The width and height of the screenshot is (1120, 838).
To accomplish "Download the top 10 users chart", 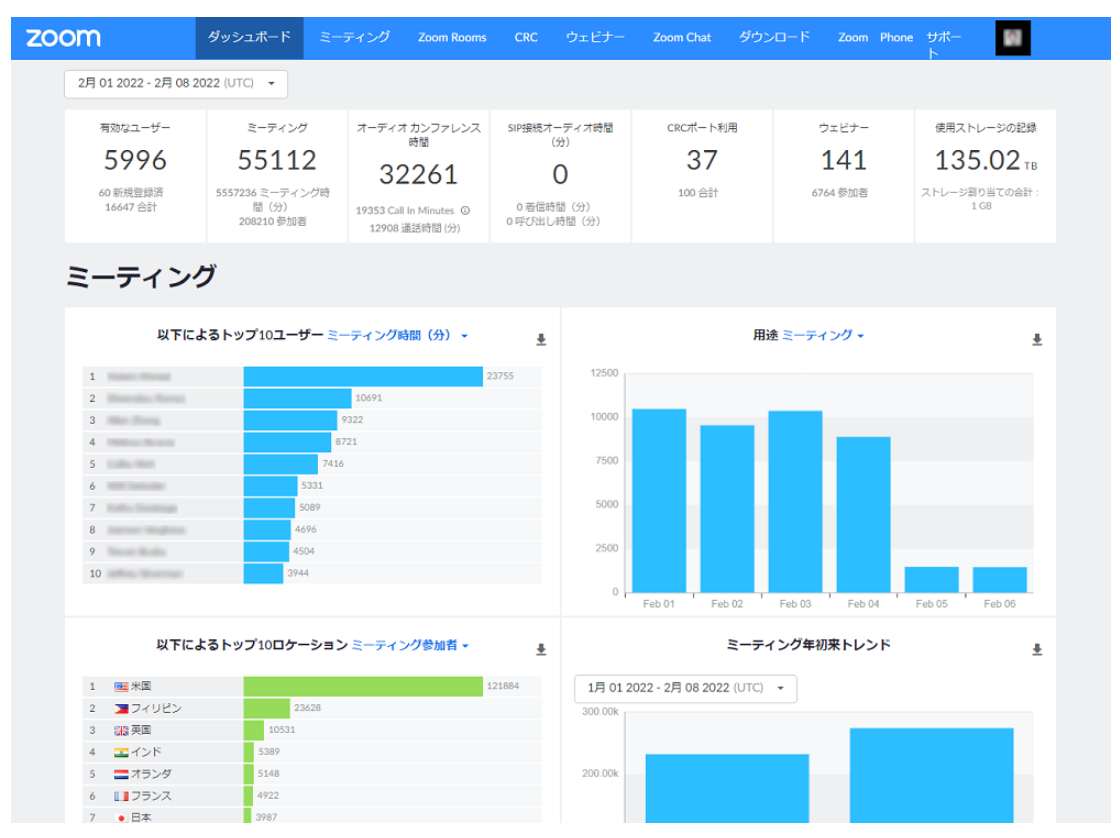I will [x=541, y=340].
